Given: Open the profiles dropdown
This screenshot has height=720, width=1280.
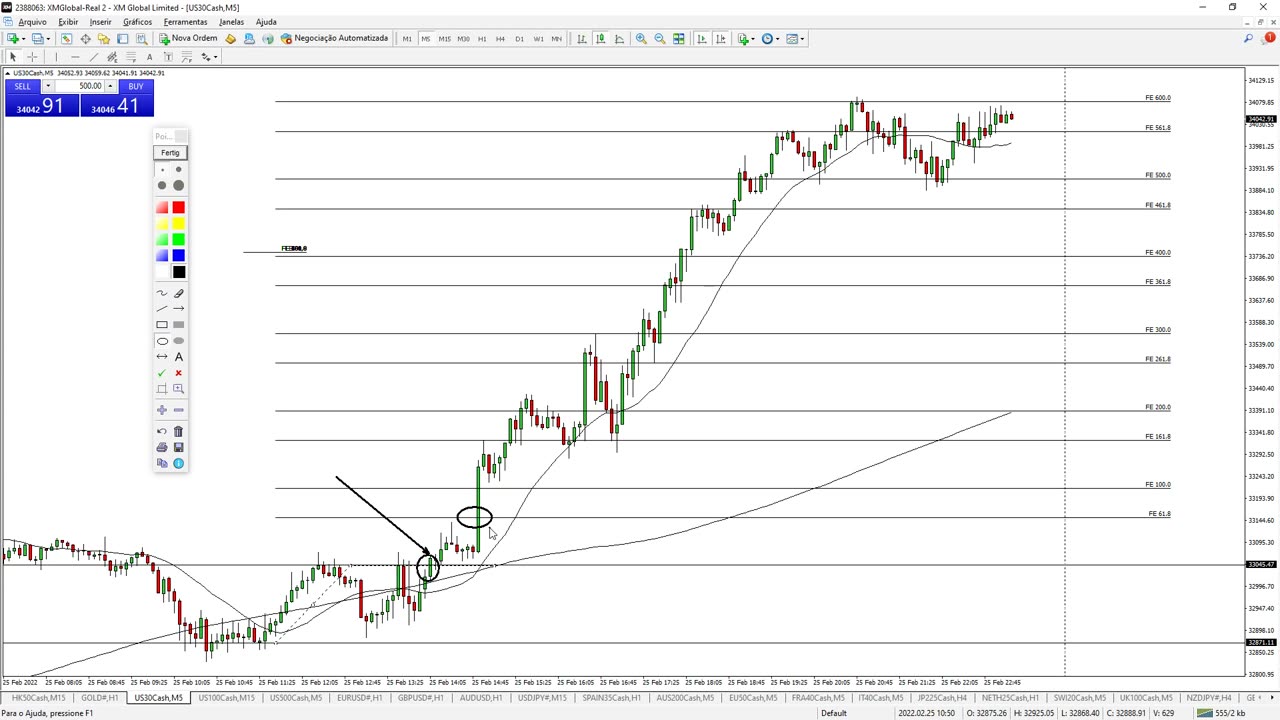Looking at the screenshot, I should point(41,39).
